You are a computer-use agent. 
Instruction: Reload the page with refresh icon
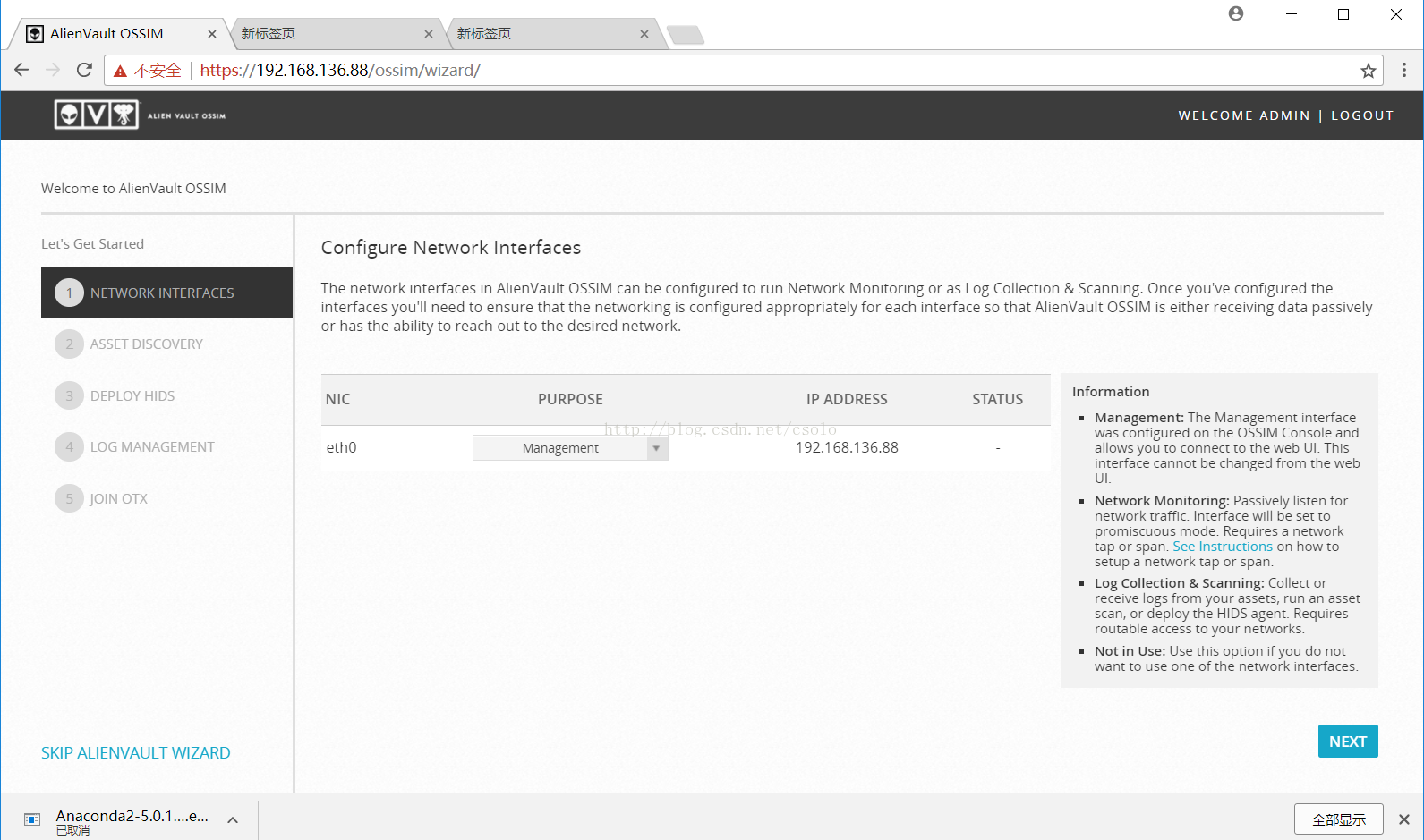(84, 70)
